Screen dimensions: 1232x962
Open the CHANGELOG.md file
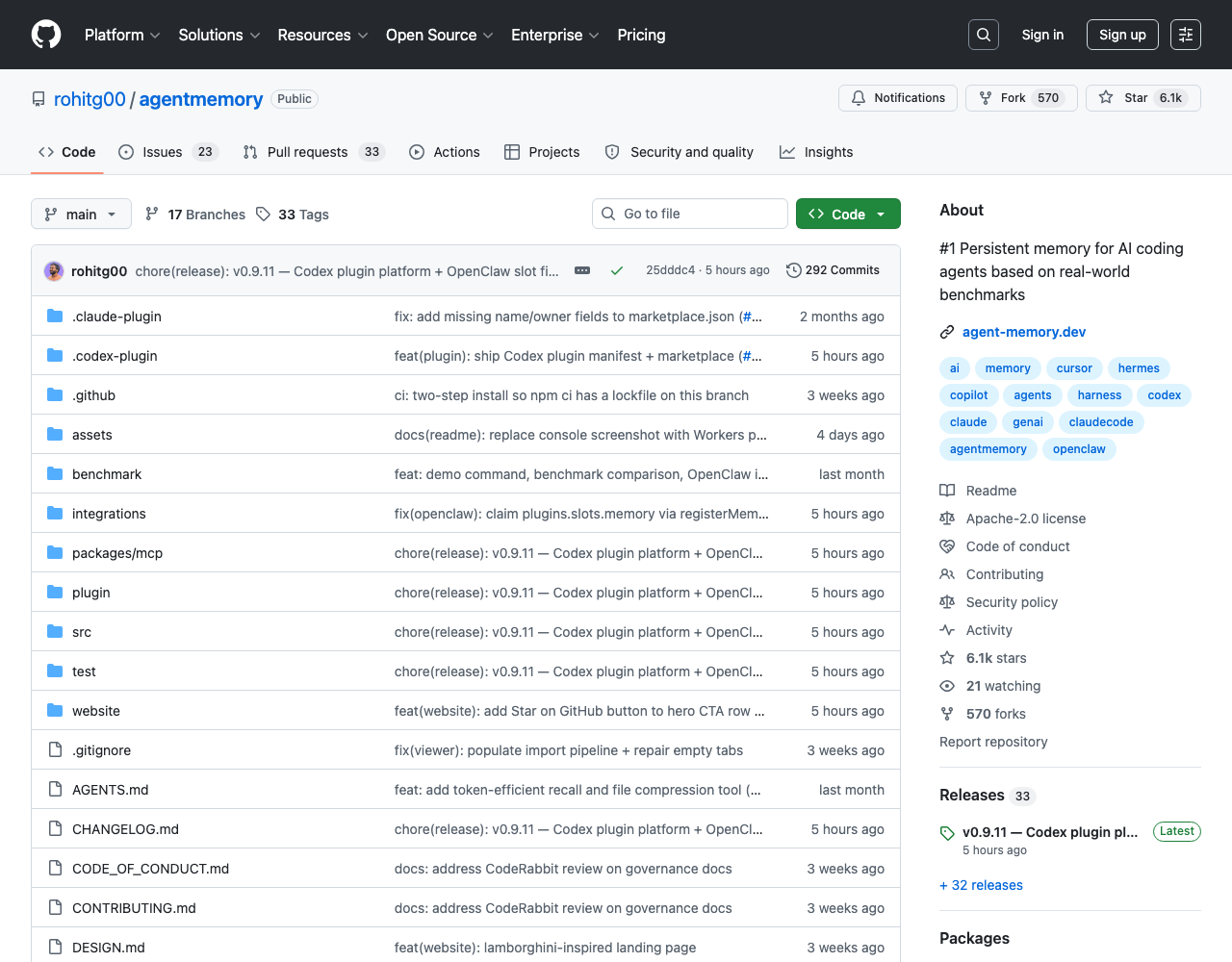tap(125, 829)
